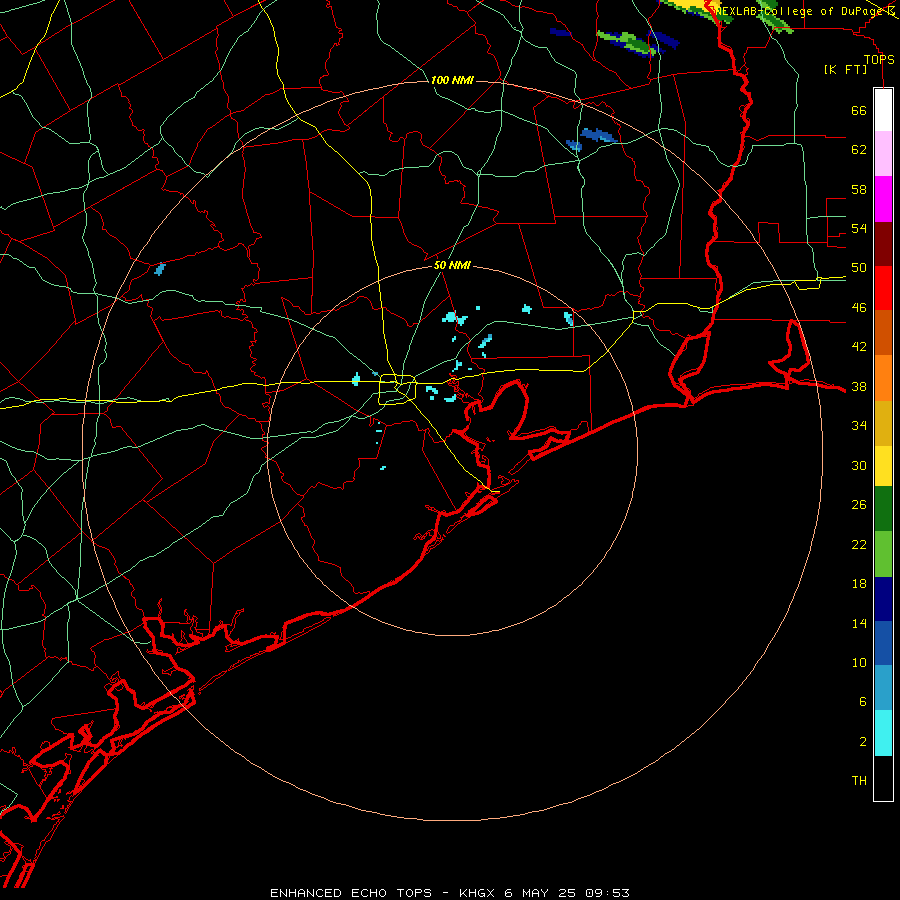900x900 pixels.
Task: Click the light pink legend swatch
Action: [x=883, y=153]
